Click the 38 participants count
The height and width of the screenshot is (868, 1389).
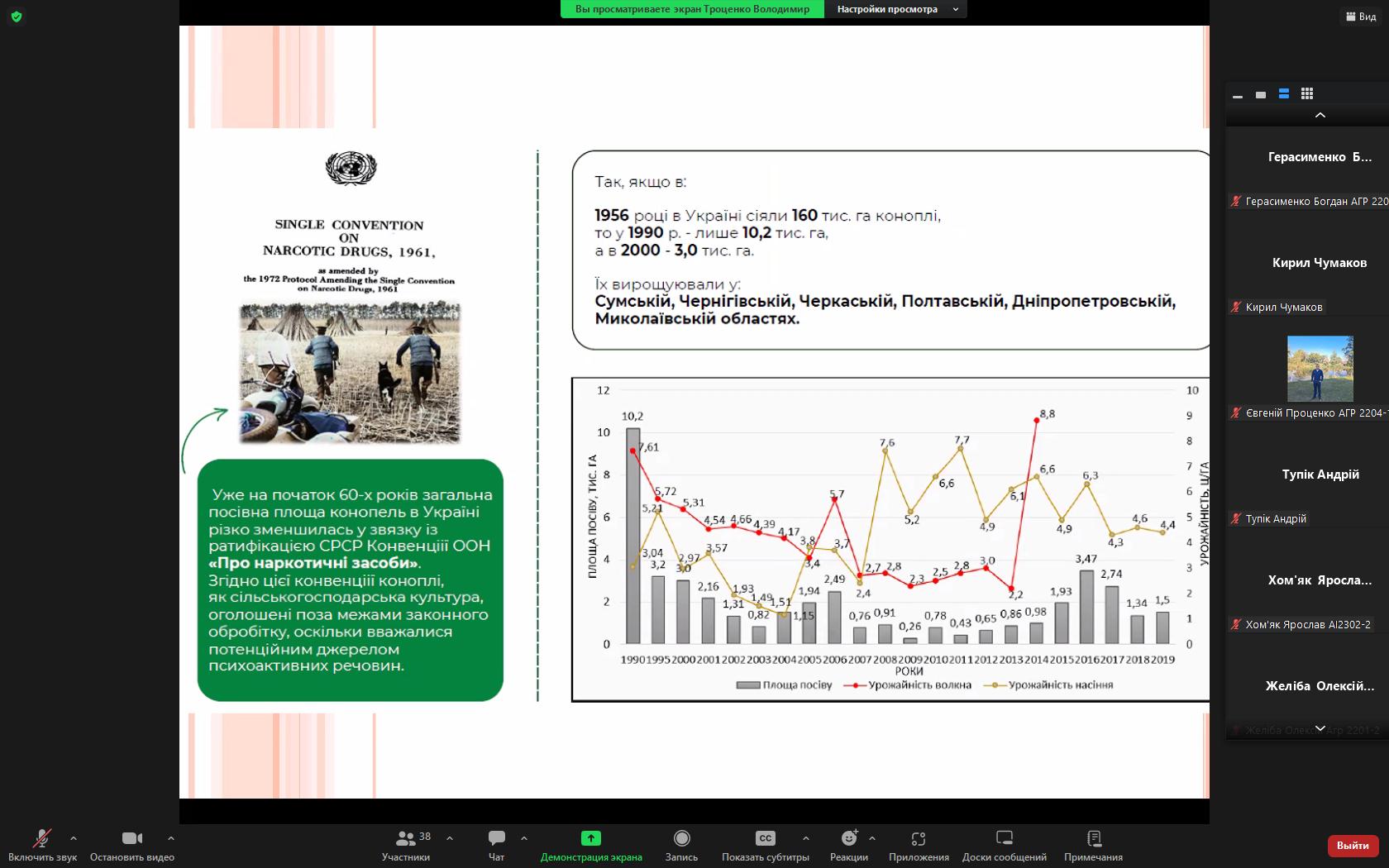pyautogui.click(x=425, y=837)
